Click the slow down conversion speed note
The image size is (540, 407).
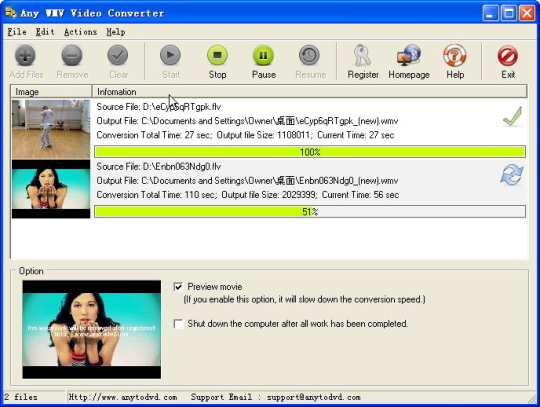click(x=304, y=300)
